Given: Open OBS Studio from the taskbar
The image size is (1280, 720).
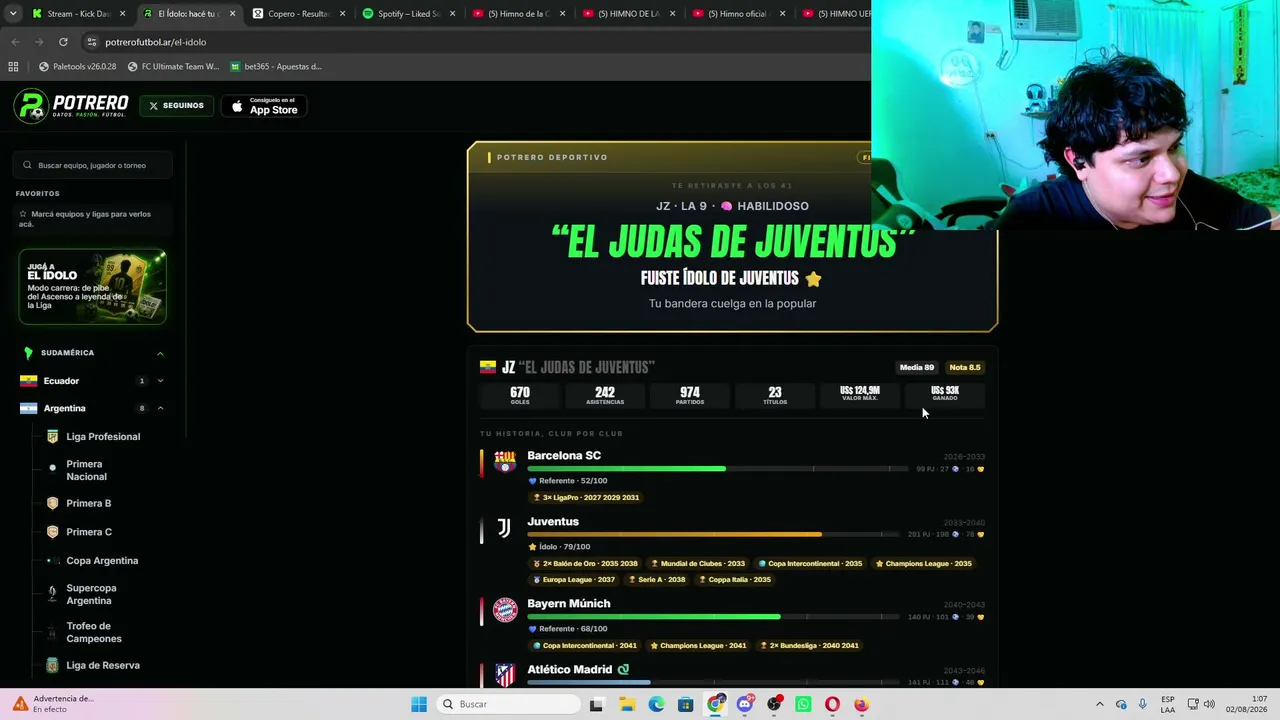Looking at the screenshot, I should pyautogui.click(x=774, y=704).
